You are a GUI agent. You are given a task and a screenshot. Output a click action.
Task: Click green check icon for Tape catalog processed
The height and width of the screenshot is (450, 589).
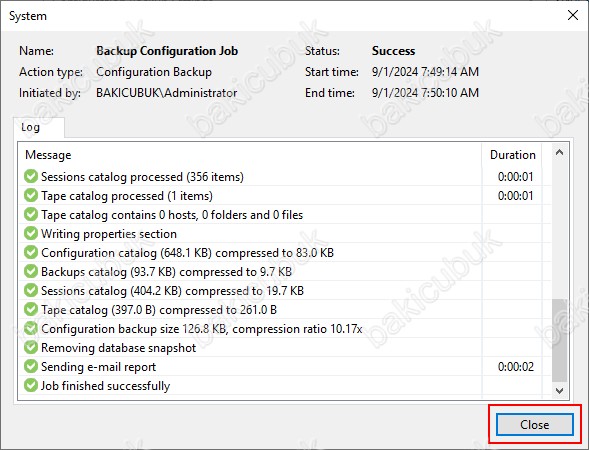pos(31,195)
